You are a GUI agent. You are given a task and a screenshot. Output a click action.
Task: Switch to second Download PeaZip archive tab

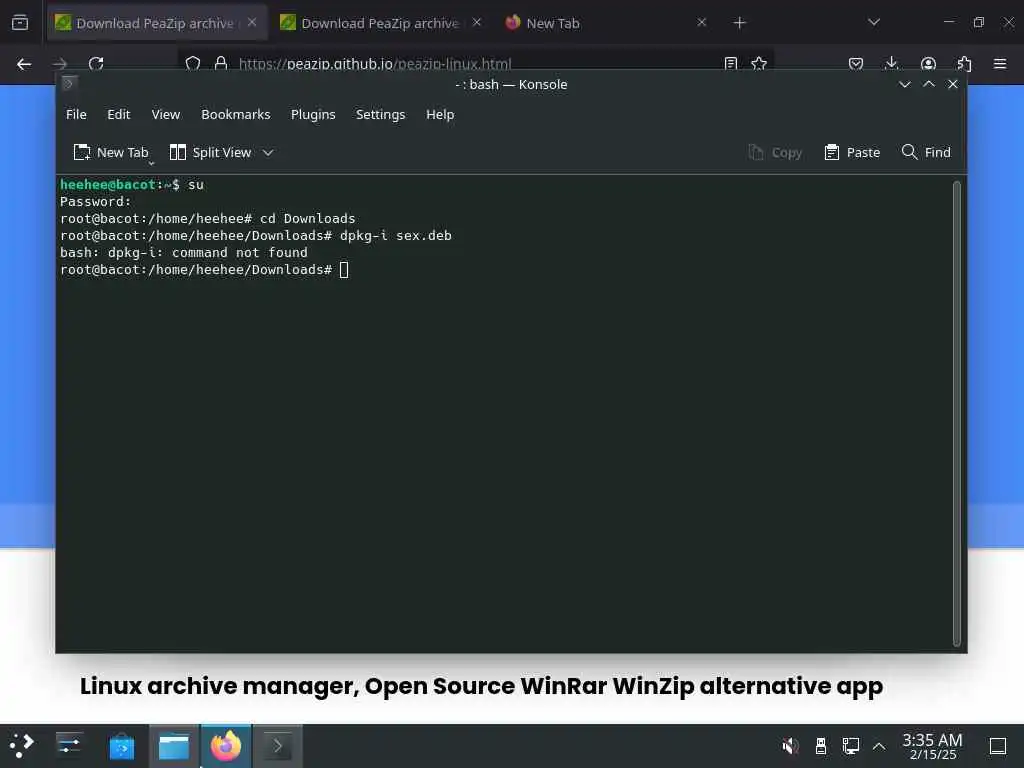pyautogui.click(x=381, y=23)
